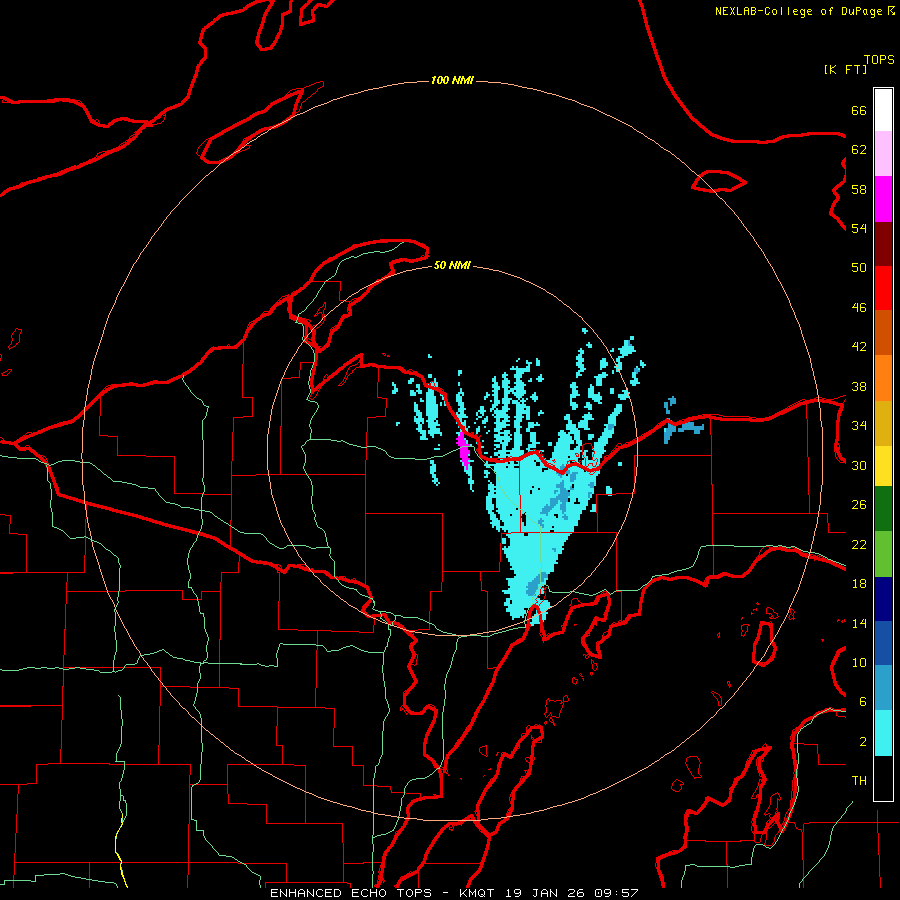Click the 14 legend value
Screen dimensions: 900x900
(859, 623)
